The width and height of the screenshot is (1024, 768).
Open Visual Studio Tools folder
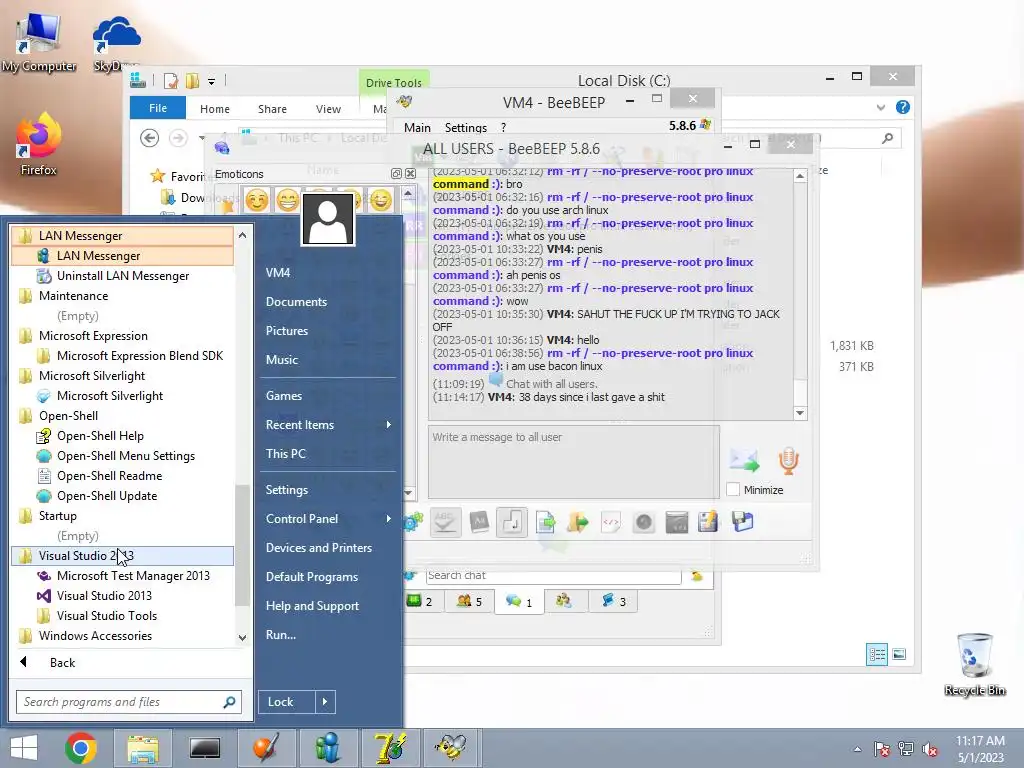pyautogui.click(x=123, y=616)
